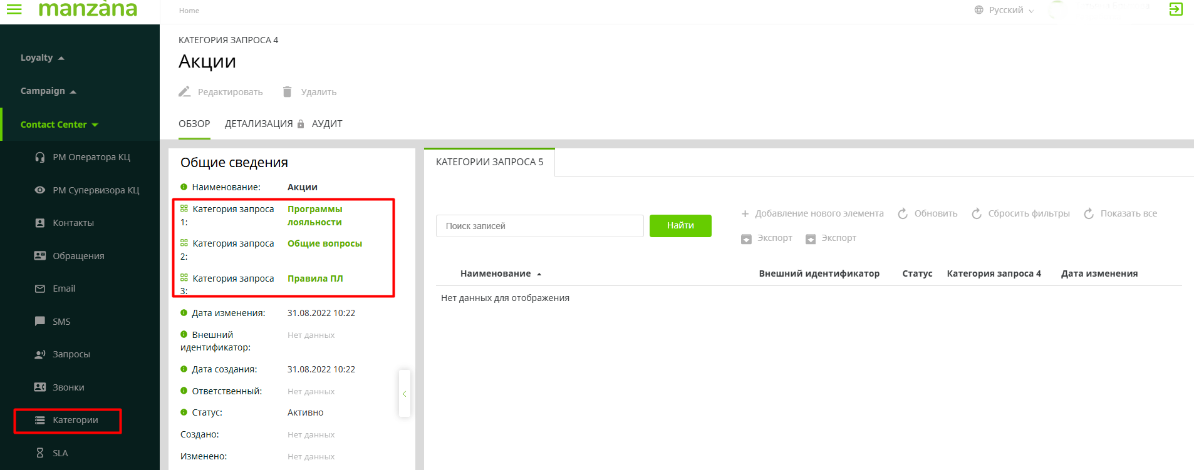Click Показать все toolbar item
The width and height of the screenshot is (1194, 470).
coord(1120,214)
